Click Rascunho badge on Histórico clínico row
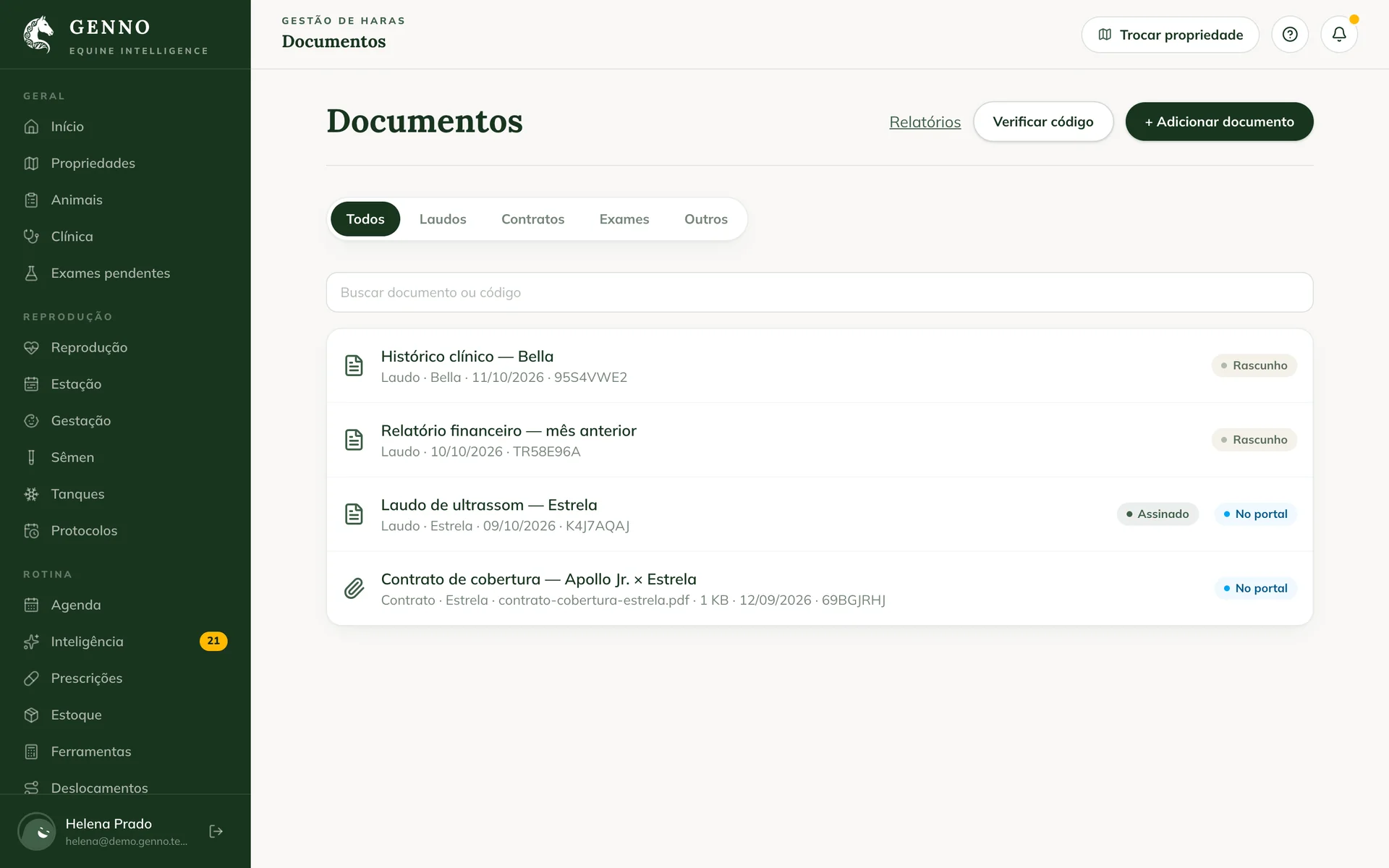This screenshot has height=868, width=1389. click(1254, 366)
